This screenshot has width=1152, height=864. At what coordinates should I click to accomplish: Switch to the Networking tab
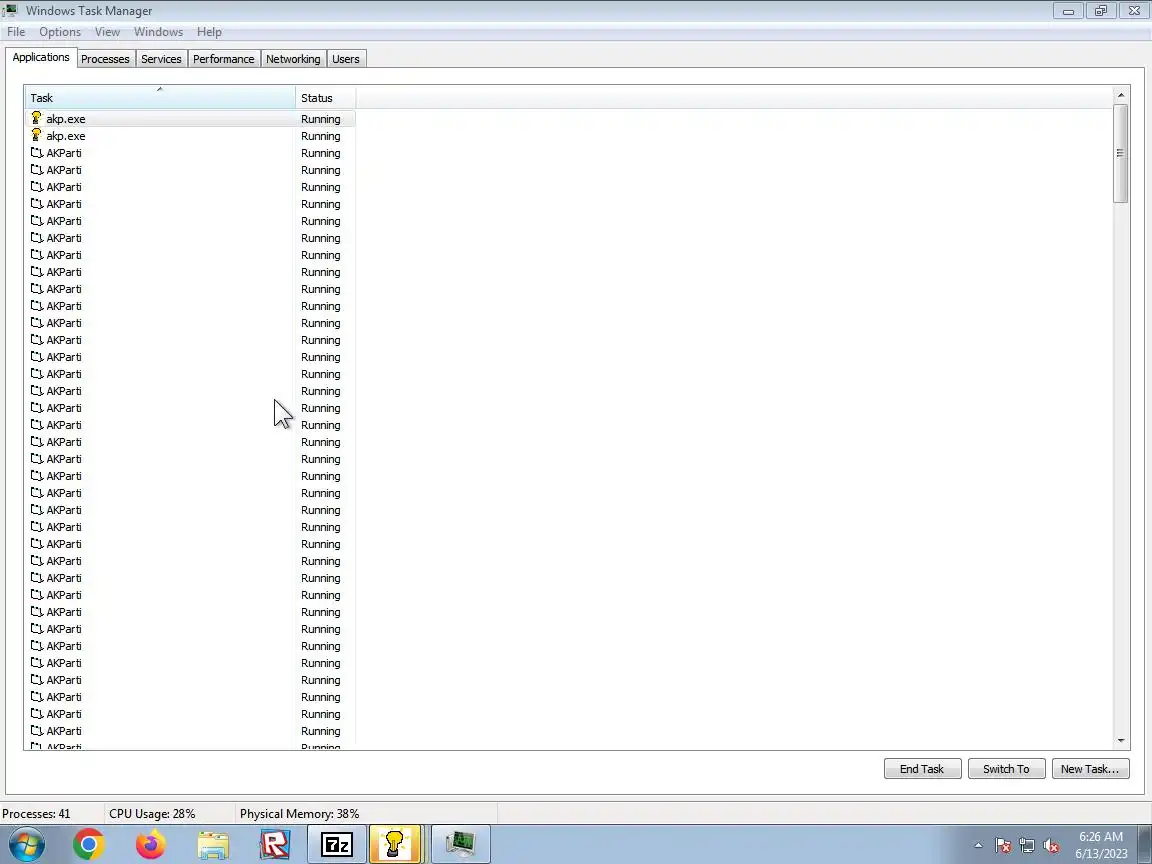tap(293, 60)
